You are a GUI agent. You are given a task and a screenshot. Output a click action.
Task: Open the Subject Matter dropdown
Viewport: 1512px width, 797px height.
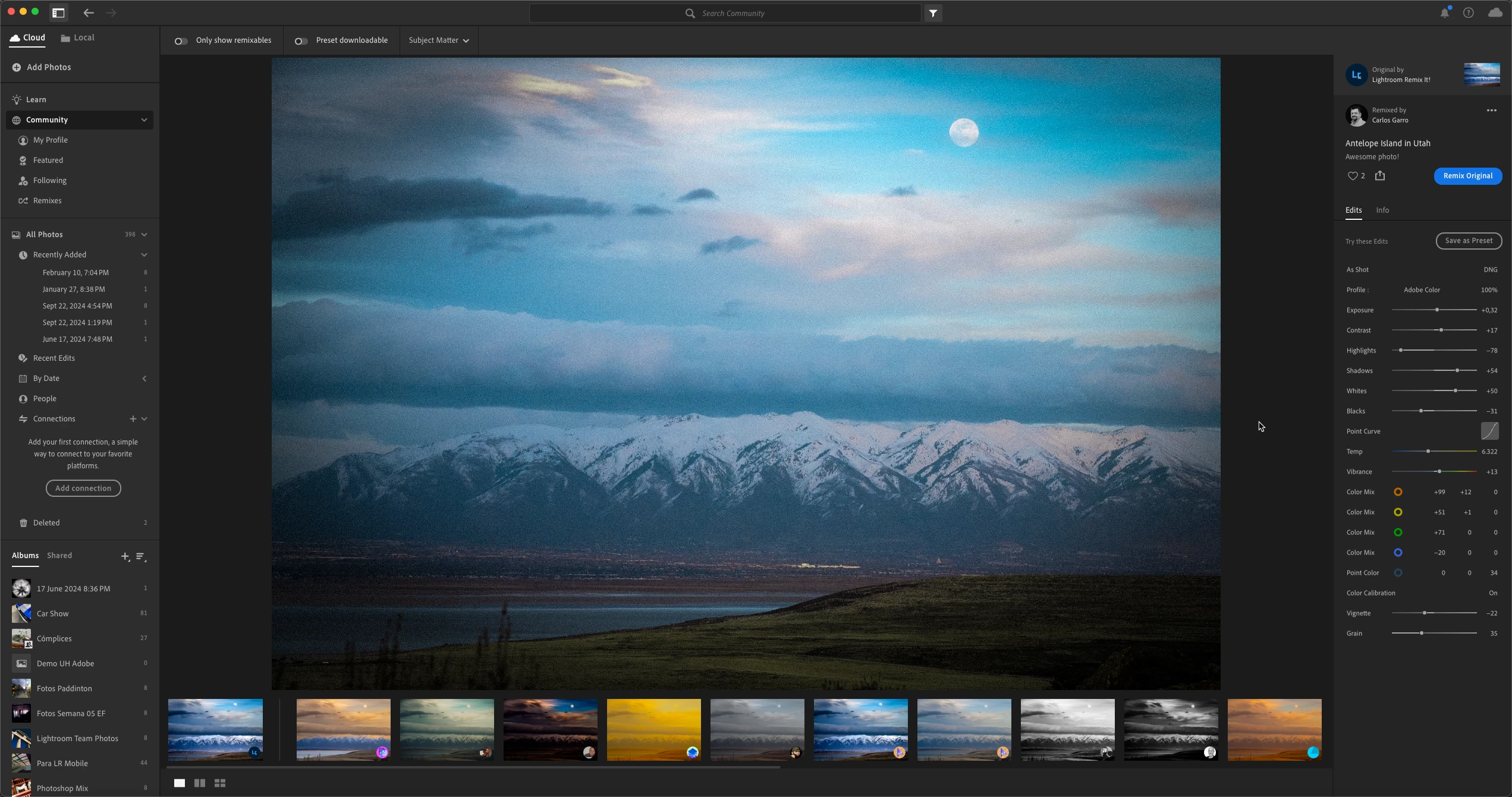pos(439,40)
